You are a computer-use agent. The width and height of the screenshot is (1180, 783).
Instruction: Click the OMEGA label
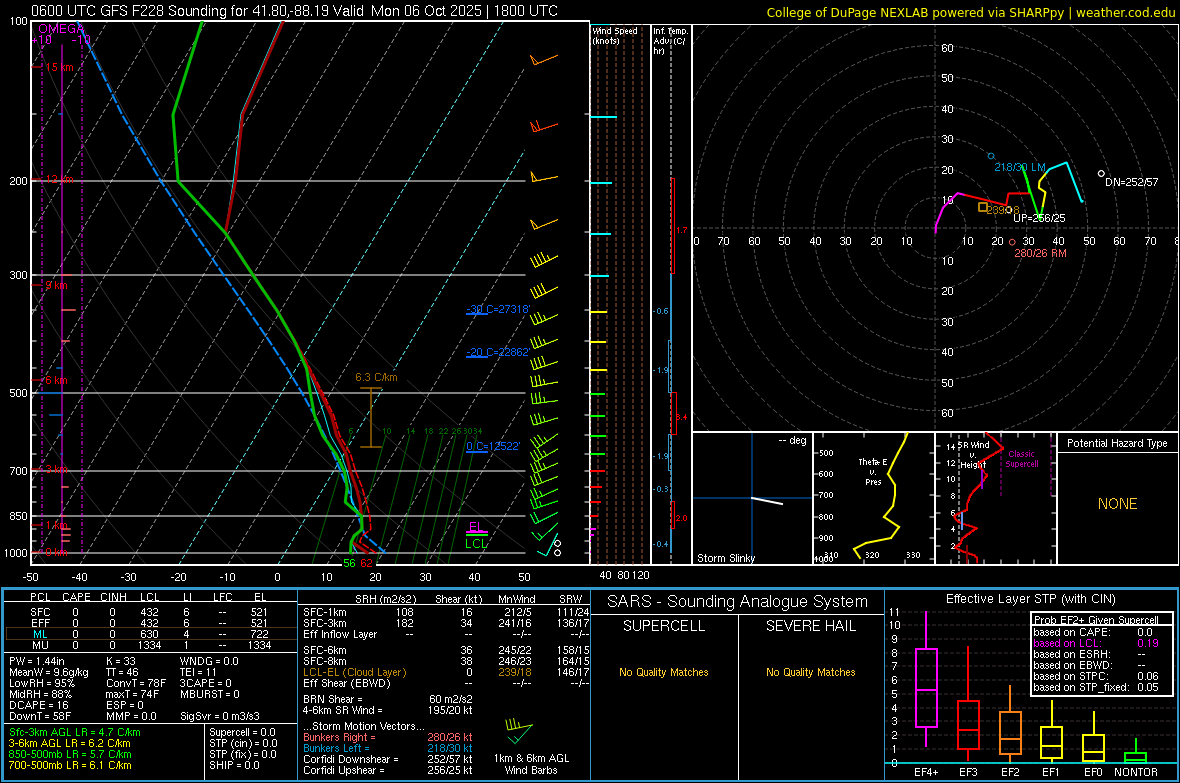click(x=61, y=29)
